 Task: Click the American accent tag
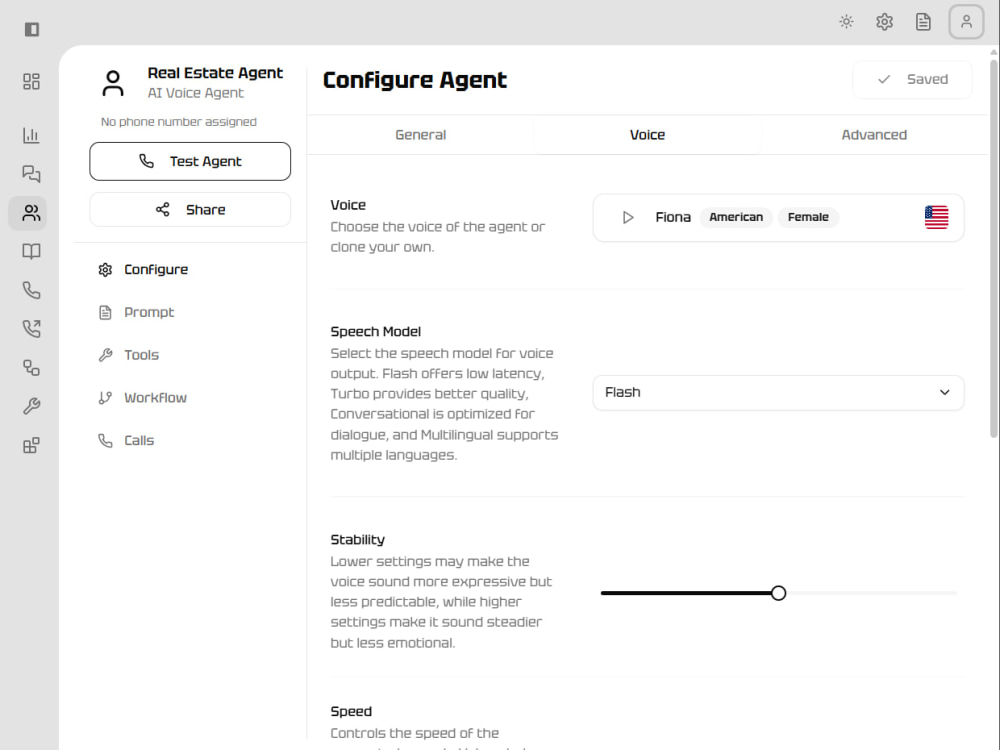[x=736, y=217]
